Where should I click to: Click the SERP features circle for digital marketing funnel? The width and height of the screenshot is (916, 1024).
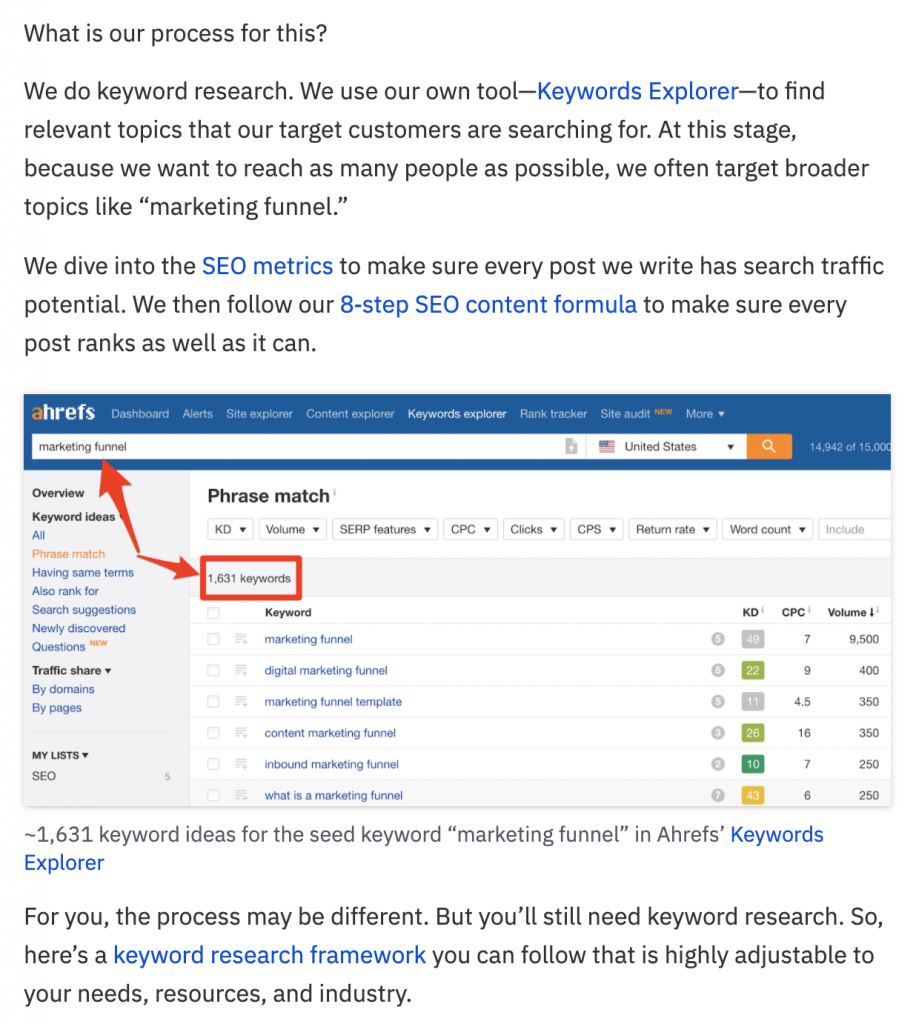(718, 670)
